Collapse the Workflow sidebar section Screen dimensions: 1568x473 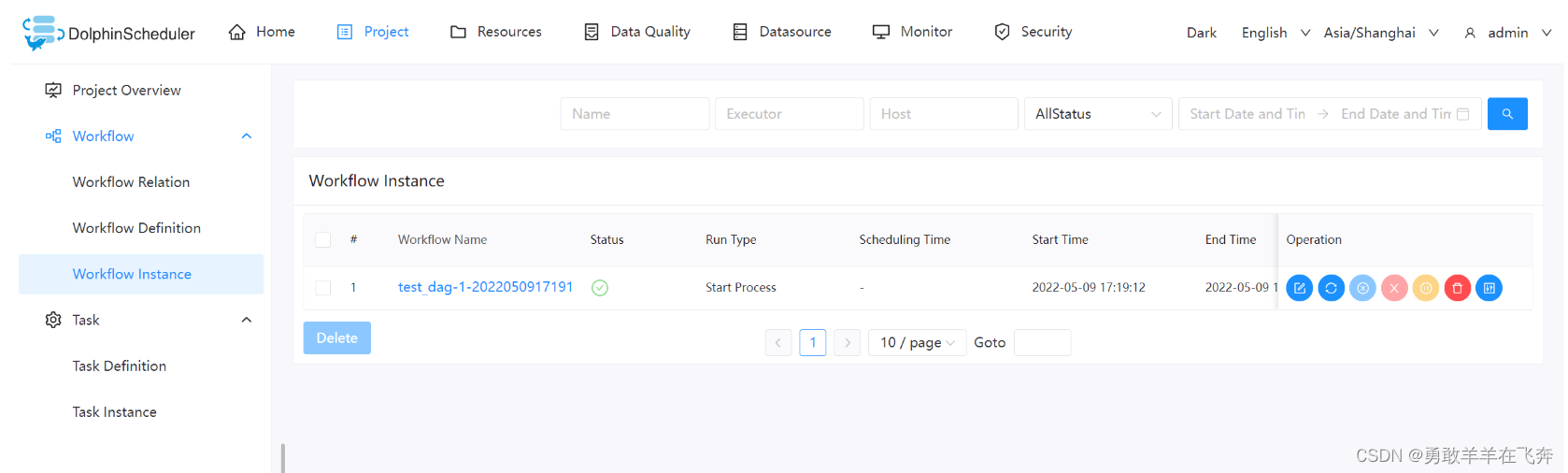pyautogui.click(x=247, y=136)
